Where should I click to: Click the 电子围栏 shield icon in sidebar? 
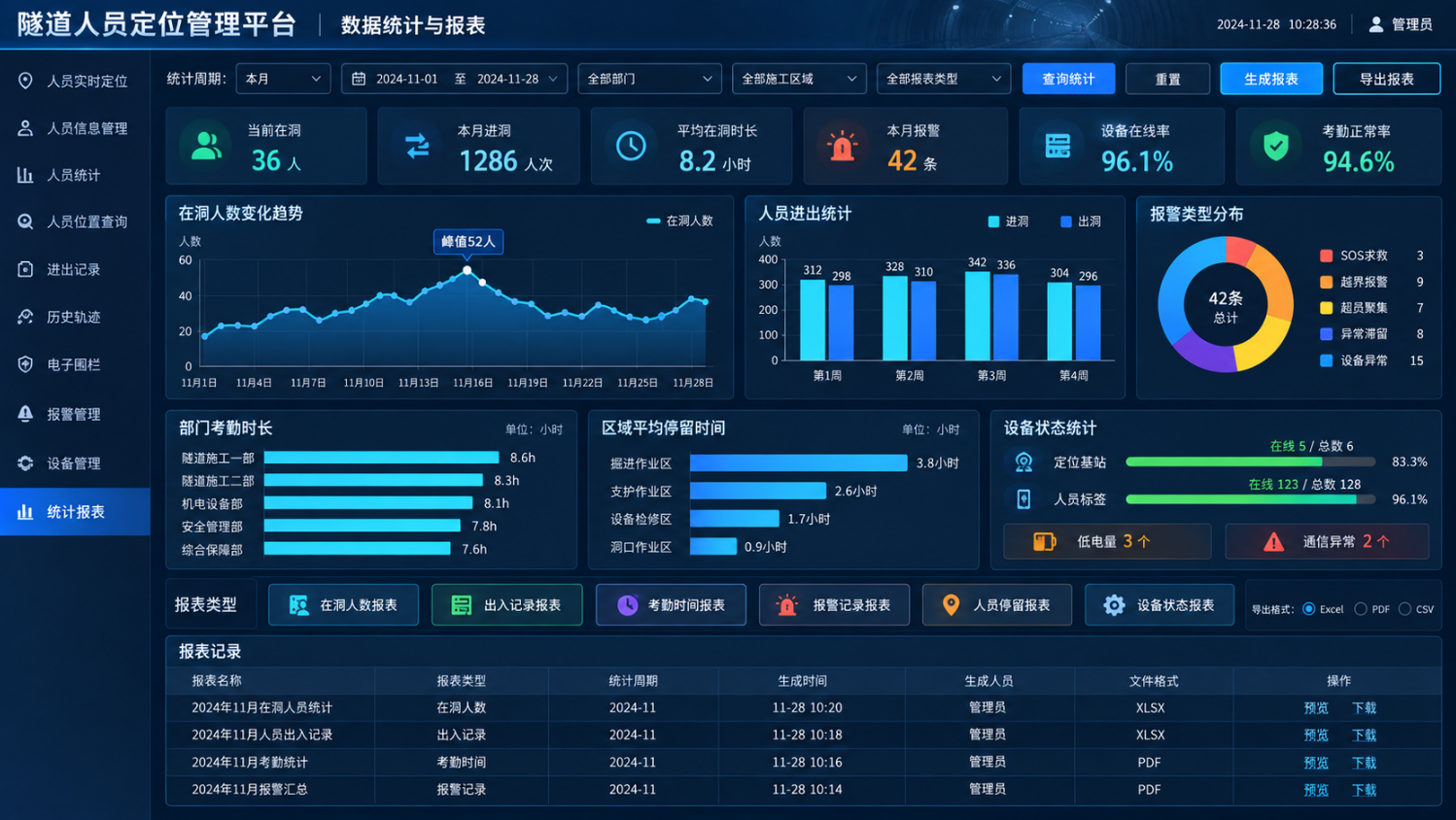[25, 364]
